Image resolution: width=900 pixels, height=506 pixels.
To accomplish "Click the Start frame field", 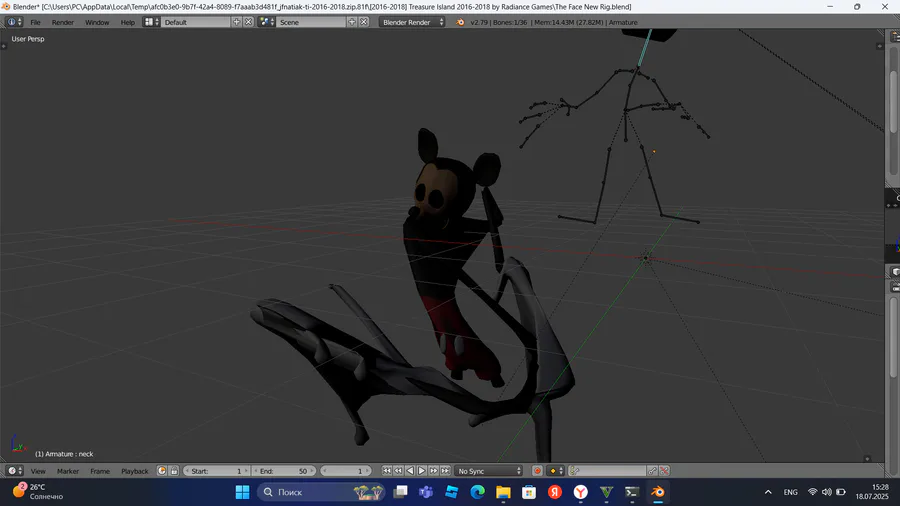I will point(216,470).
